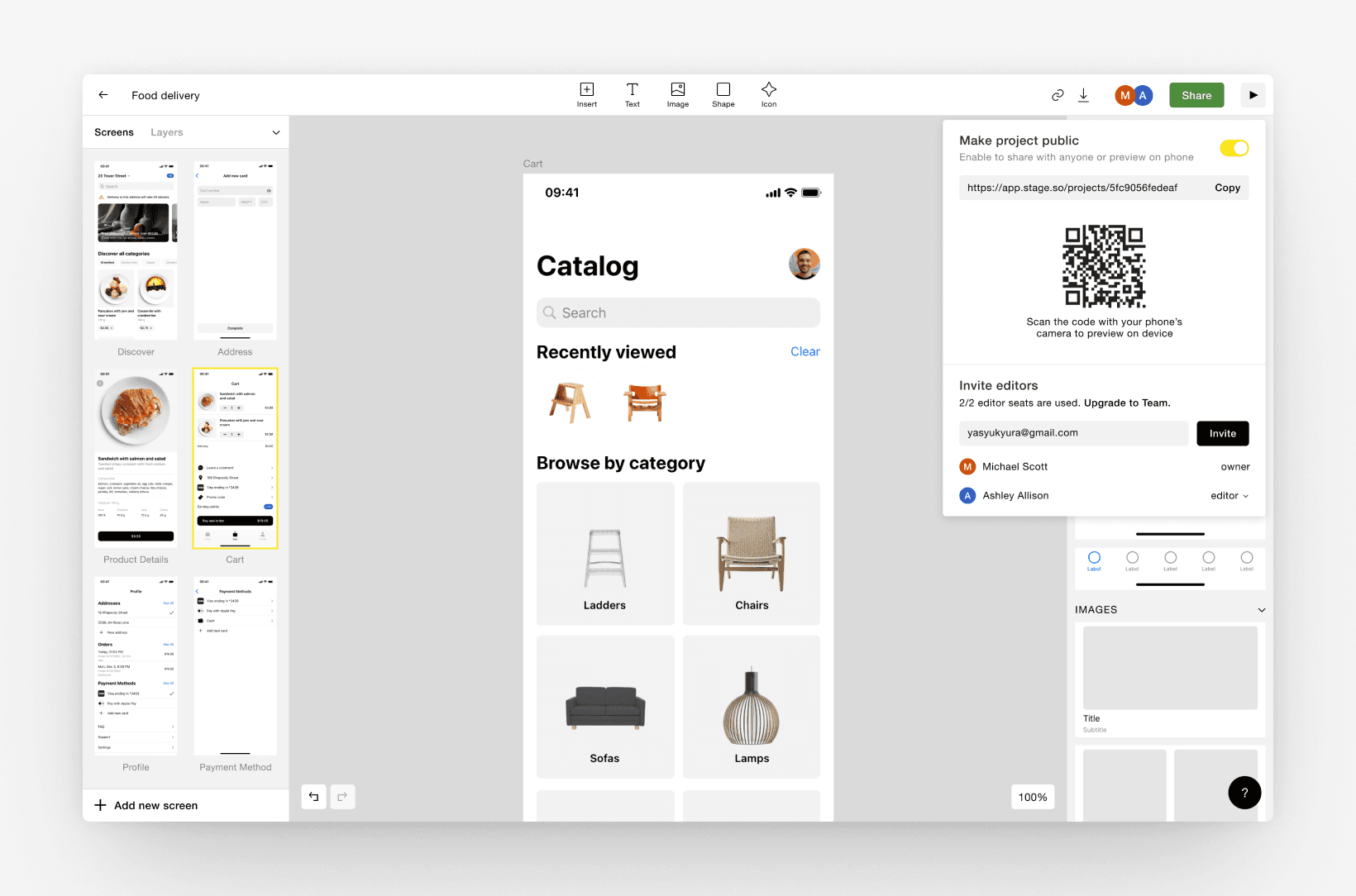The height and width of the screenshot is (896, 1356).
Task: Click the download icon in top bar
Action: [1084, 95]
